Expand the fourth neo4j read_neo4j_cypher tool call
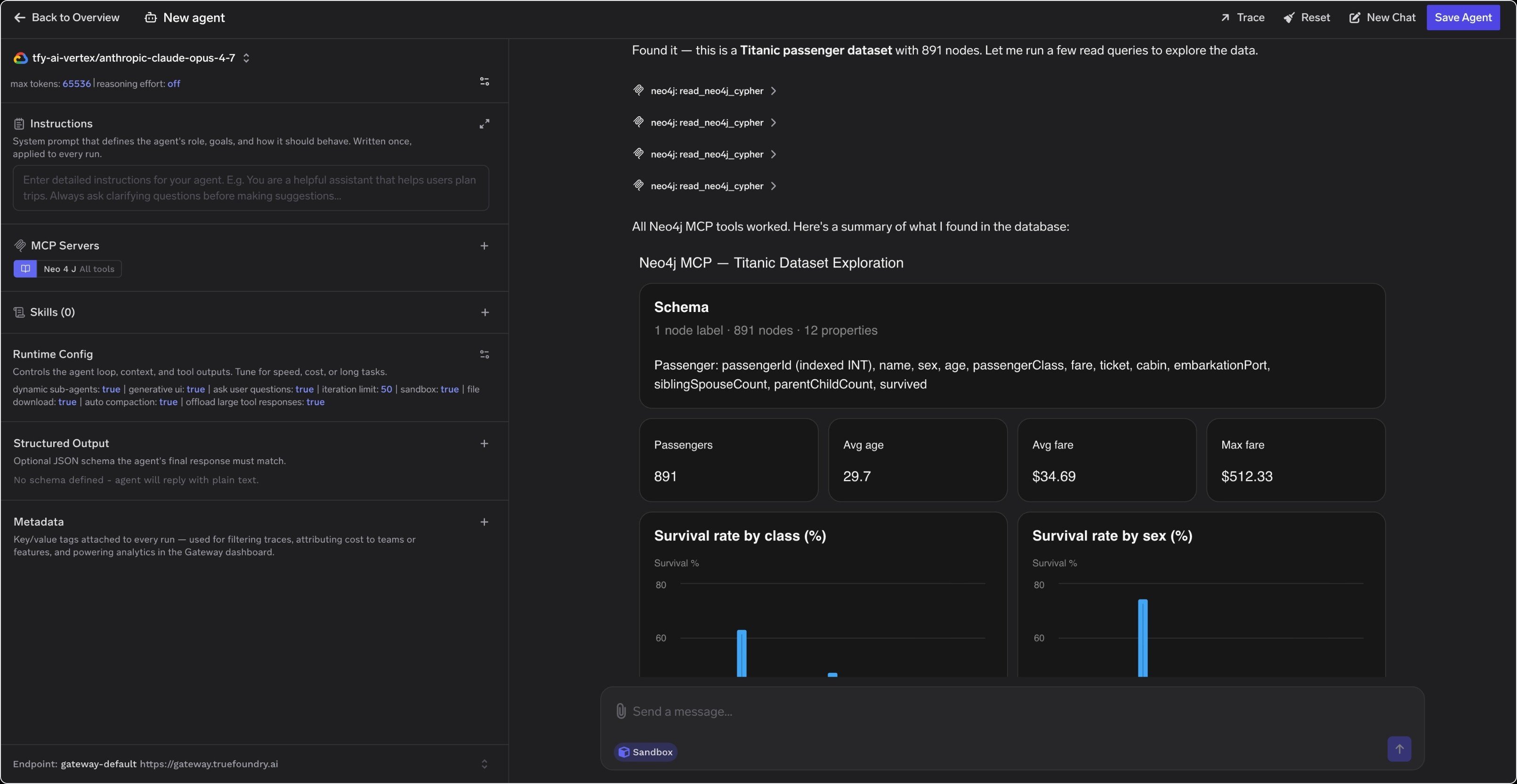Viewport: 1517px width, 784px height. click(705, 186)
